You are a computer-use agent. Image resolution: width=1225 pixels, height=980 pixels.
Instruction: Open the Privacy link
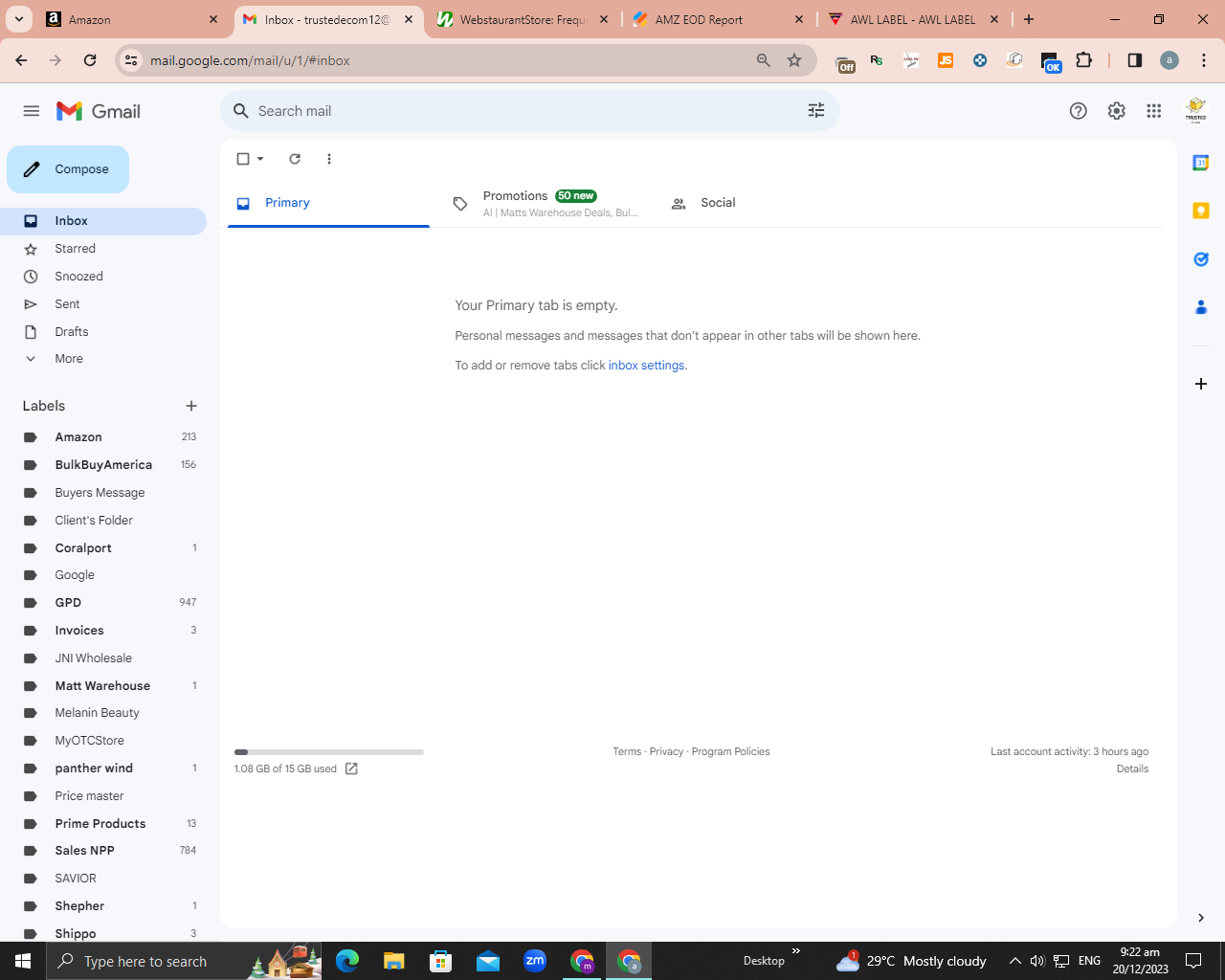666,752
